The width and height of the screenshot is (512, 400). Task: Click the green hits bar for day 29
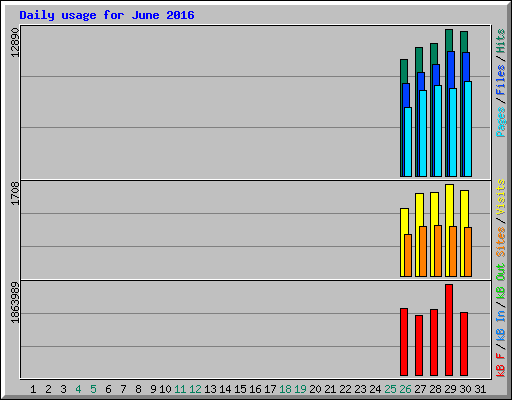[449, 40]
